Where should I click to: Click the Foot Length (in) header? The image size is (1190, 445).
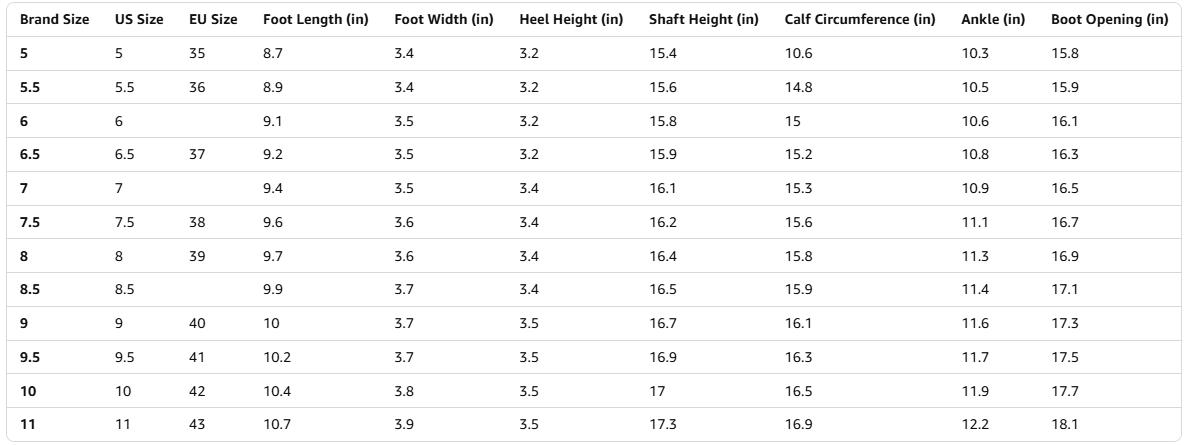(315, 20)
